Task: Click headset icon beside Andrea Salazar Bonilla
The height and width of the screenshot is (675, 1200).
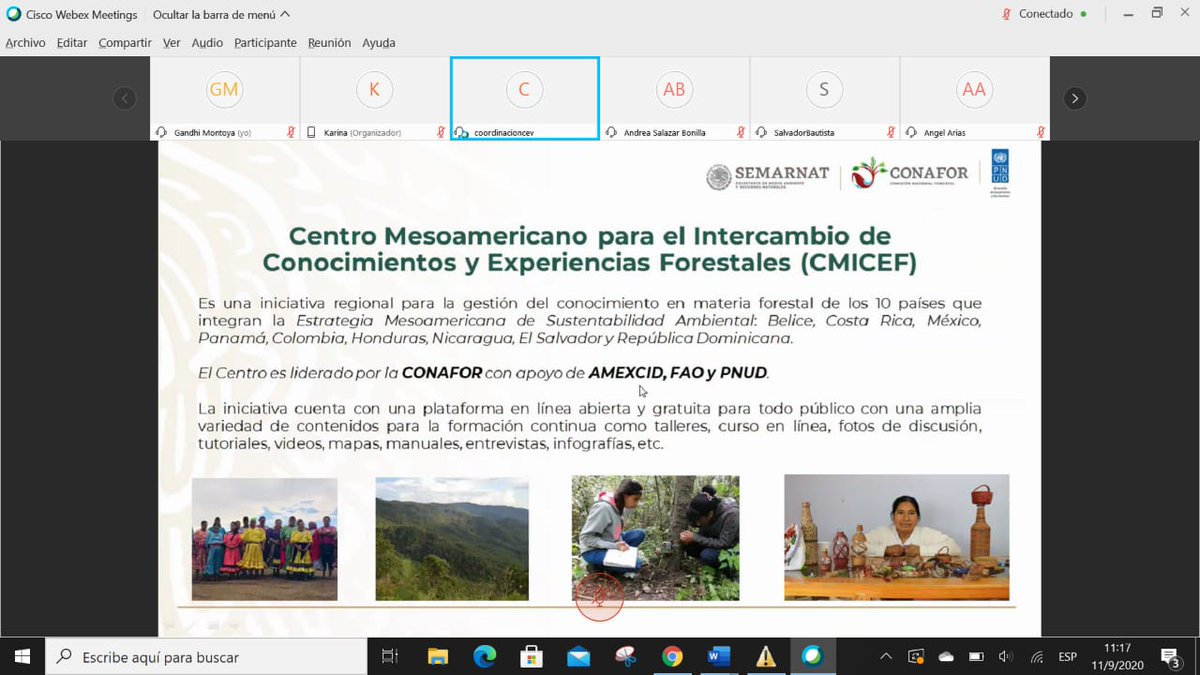Action: point(611,132)
